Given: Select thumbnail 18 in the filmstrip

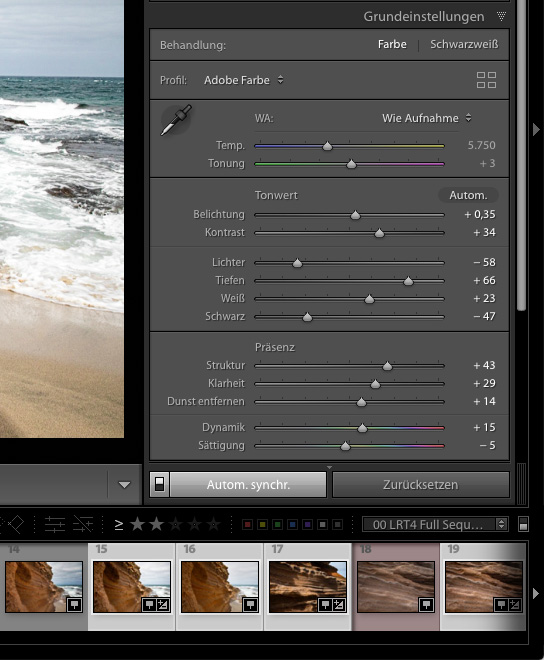Looking at the screenshot, I should click(396, 586).
